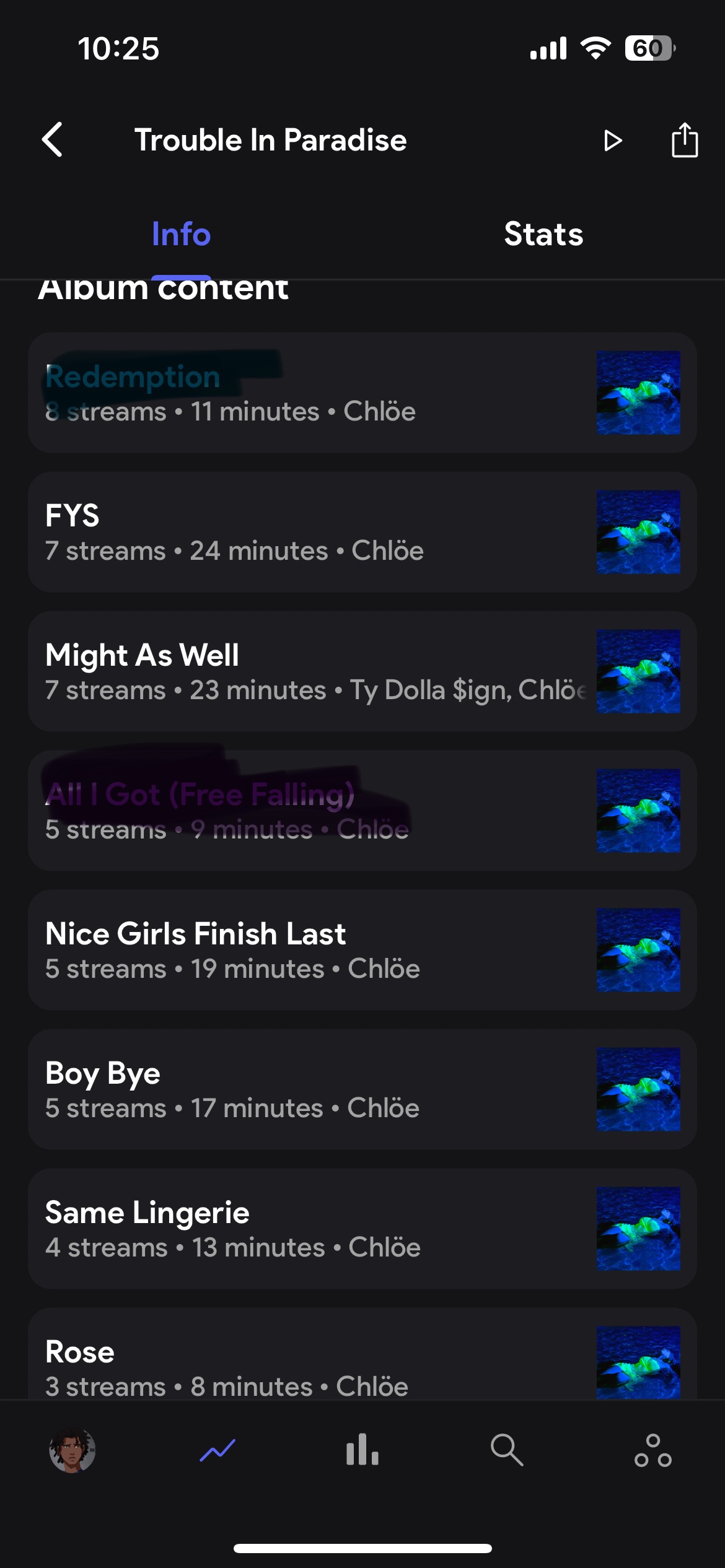725x1568 pixels.
Task: Switch to the Stats tab
Action: pyautogui.click(x=543, y=234)
